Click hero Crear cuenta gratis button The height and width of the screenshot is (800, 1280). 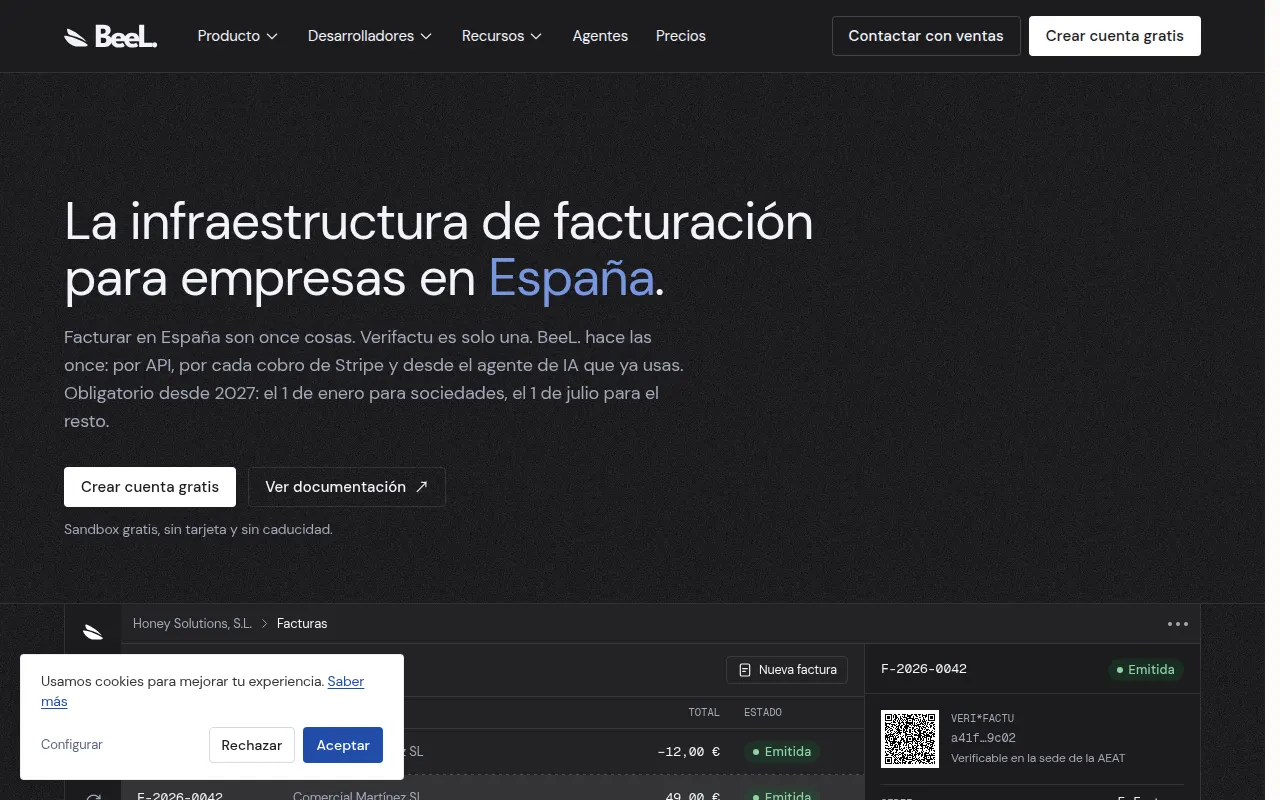(150, 487)
